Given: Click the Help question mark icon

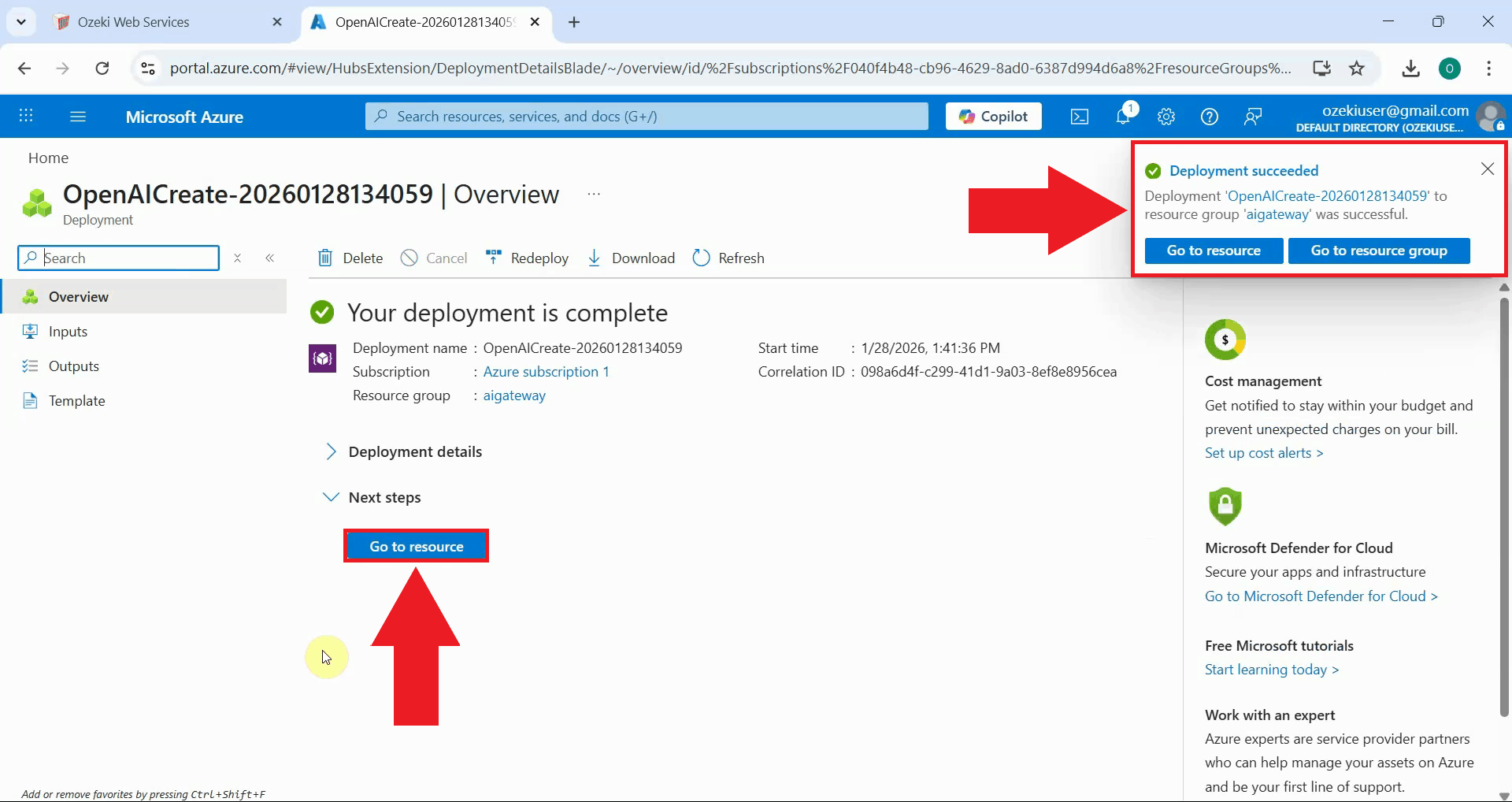Looking at the screenshot, I should click(1209, 117).
